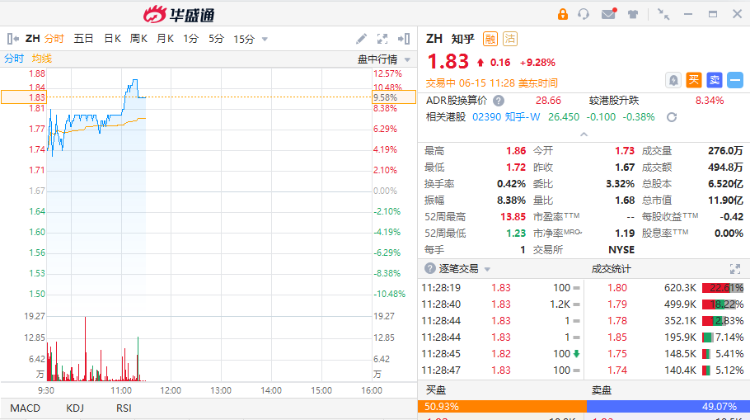Image resolution: width=750 pixels, height=420 pixels.
Task: Open the 15分 period dropdown arrow
Action: pyautogui.click(x=265, y=39)
